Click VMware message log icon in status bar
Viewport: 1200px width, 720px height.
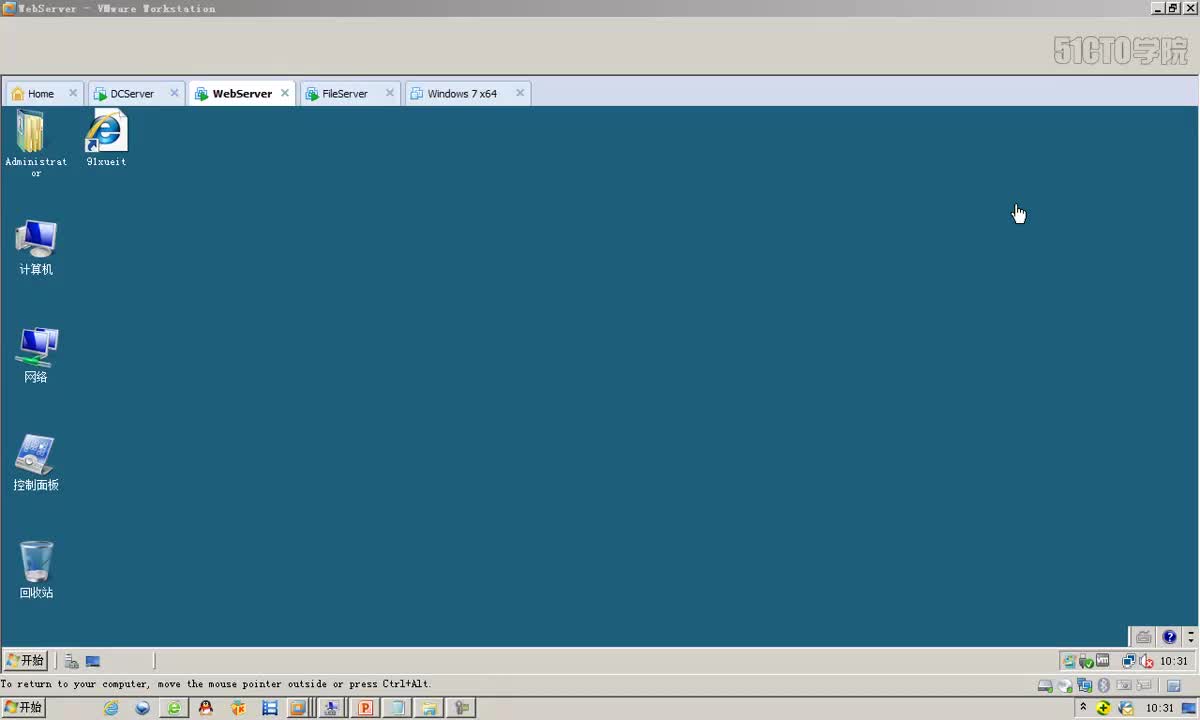click(x=1174, y=685)
